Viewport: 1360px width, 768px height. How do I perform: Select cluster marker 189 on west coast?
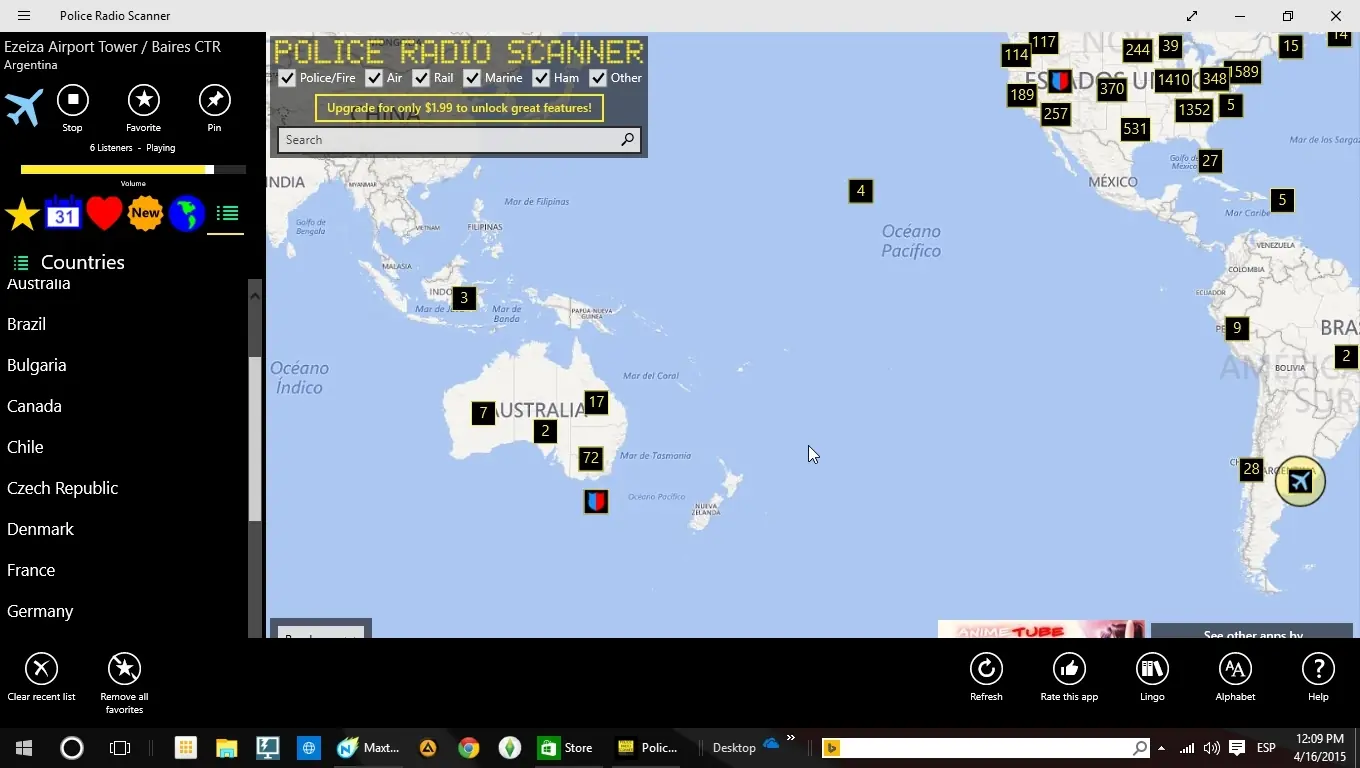[x=1022, y=95]
